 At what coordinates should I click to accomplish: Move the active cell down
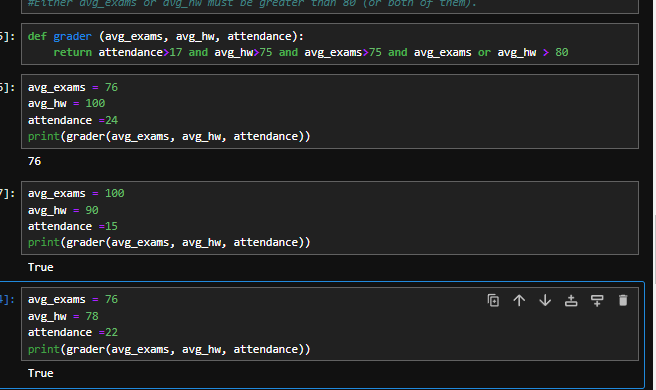tap(545, 300)
